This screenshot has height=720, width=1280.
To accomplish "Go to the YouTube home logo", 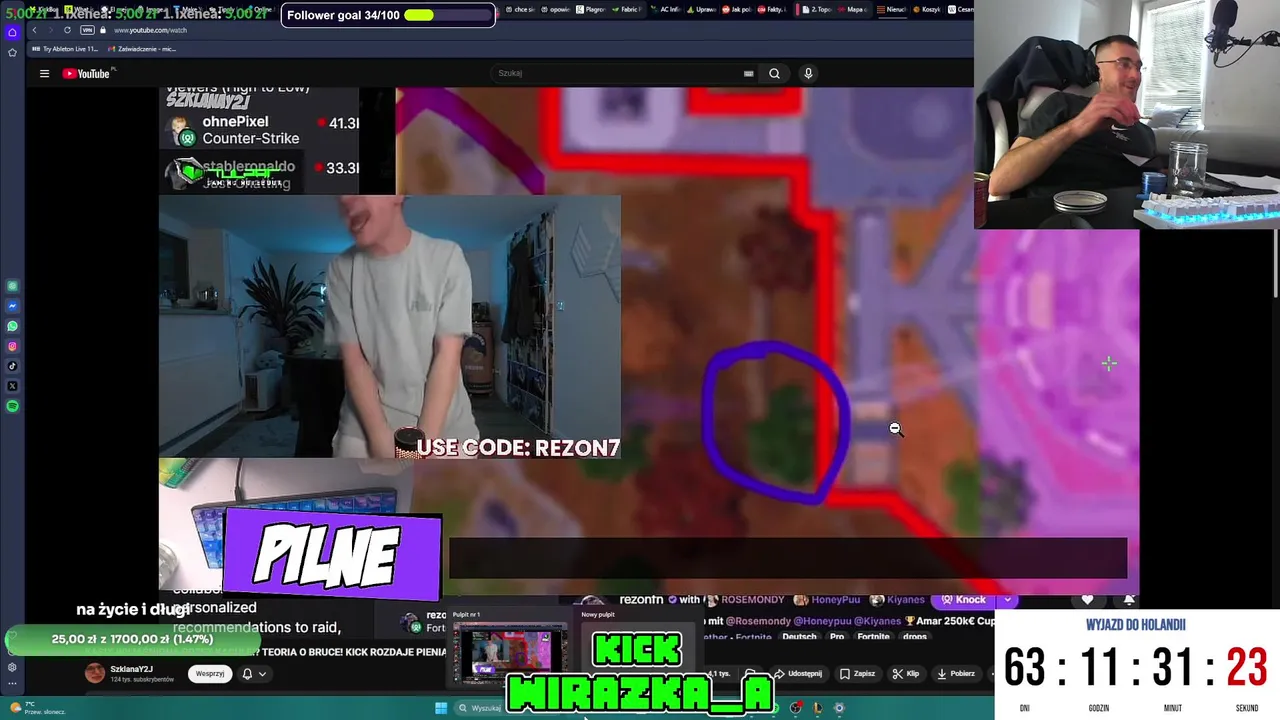I will coord(86,73).
